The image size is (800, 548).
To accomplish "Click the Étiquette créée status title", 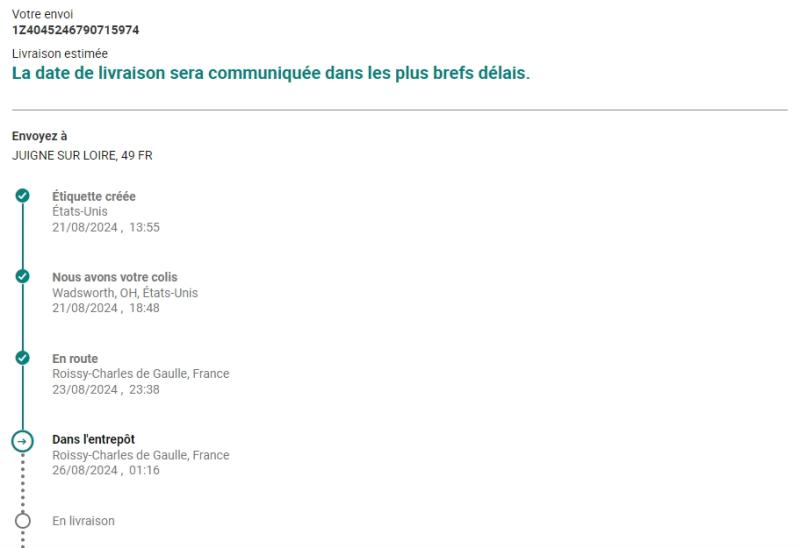I will (x=94, y=196).
